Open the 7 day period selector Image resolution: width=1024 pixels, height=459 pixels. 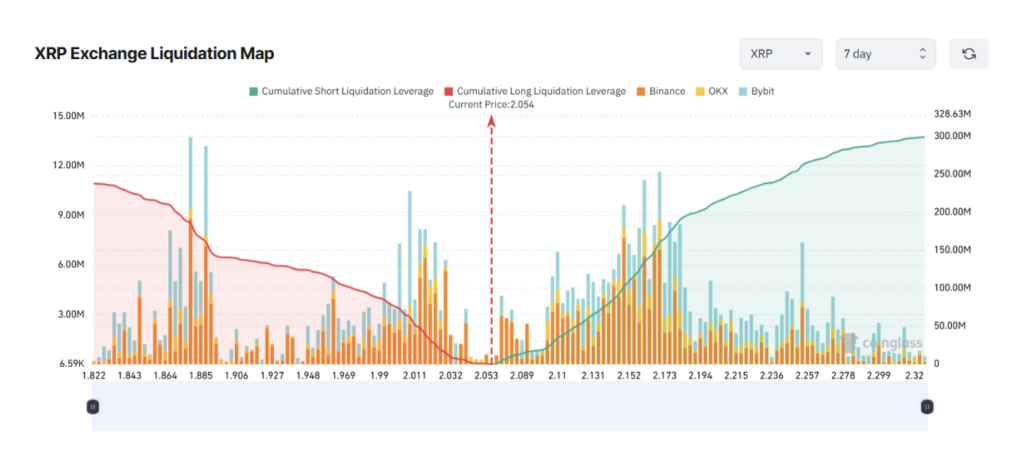885,54
